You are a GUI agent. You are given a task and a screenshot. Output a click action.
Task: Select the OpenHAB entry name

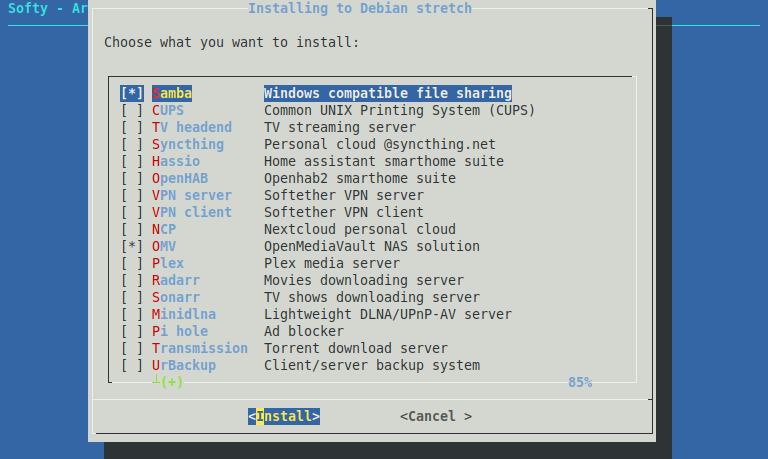(180, 178)
